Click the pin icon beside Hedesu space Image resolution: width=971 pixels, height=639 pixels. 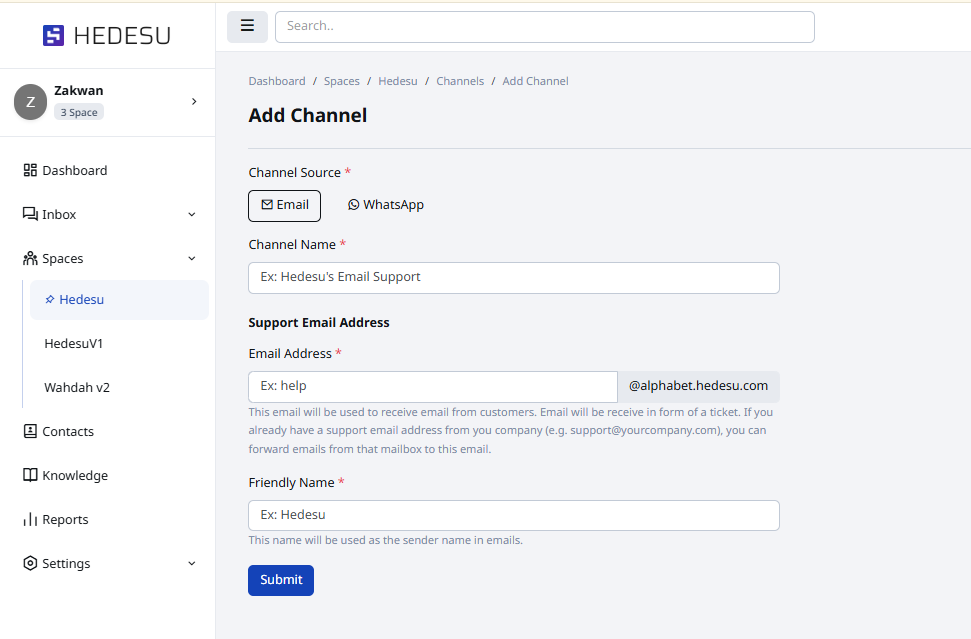point(50,300)
